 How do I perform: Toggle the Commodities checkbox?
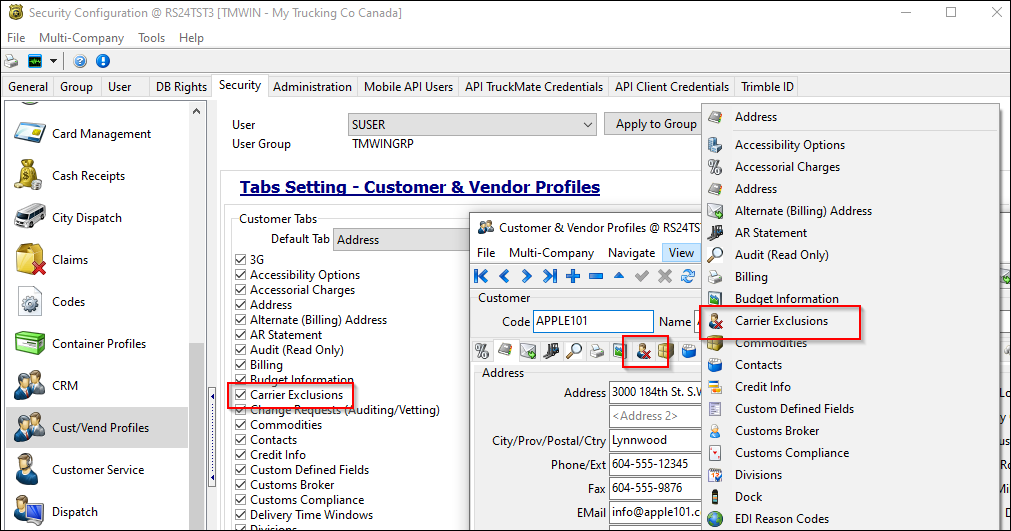pyautogui.click(x=240, y=425)
